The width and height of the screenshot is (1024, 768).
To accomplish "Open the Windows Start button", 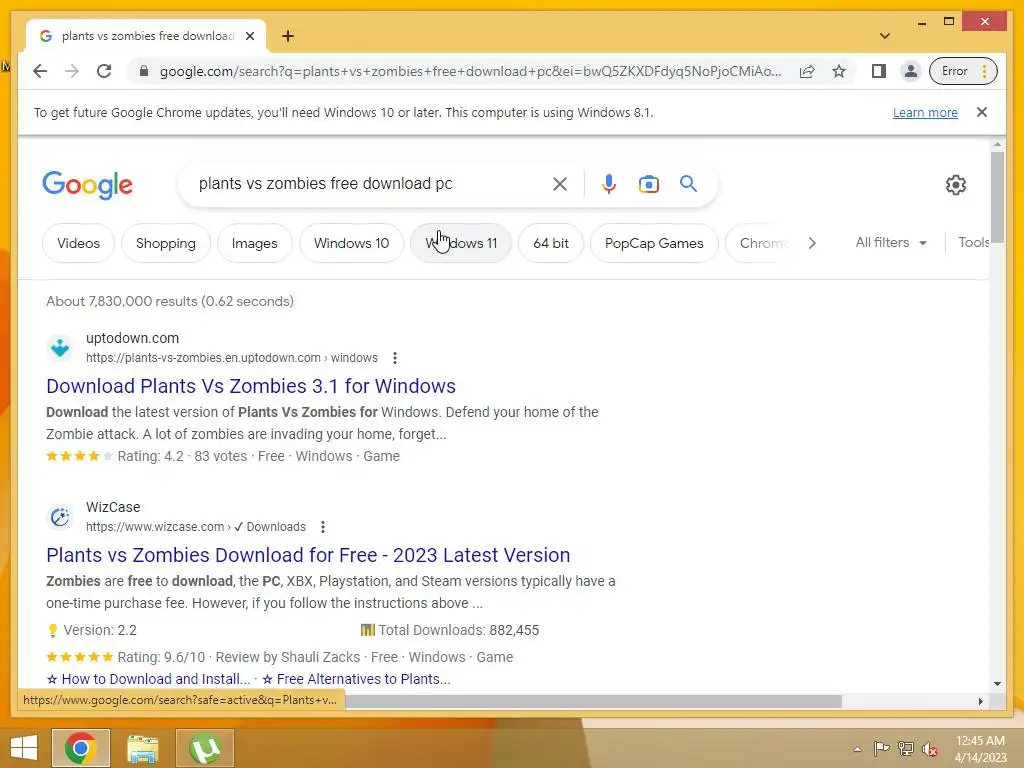I will [24, 748].
